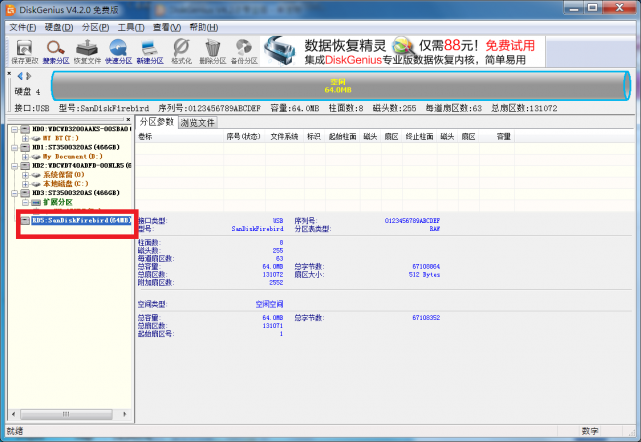Open the 查看(V) menu
The width and height of the screenshot is (641, 442).
click(x=167, y=27)
